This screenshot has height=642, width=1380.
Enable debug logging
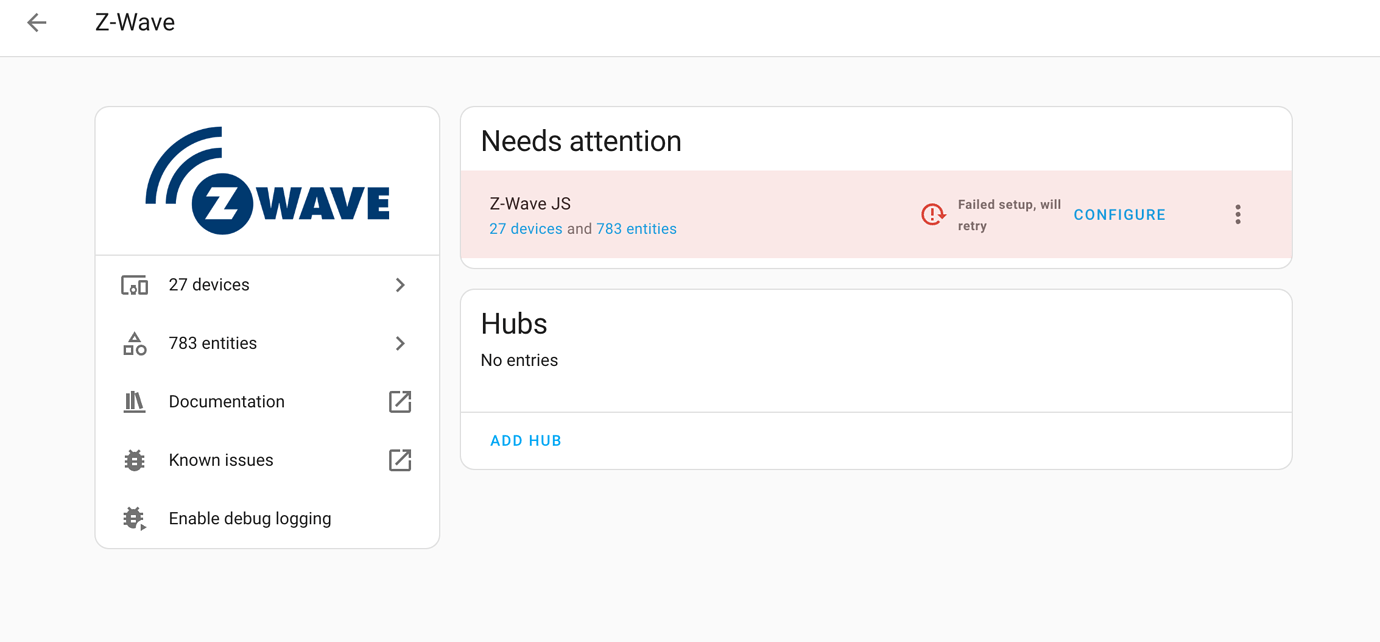[x=249, y=518]
